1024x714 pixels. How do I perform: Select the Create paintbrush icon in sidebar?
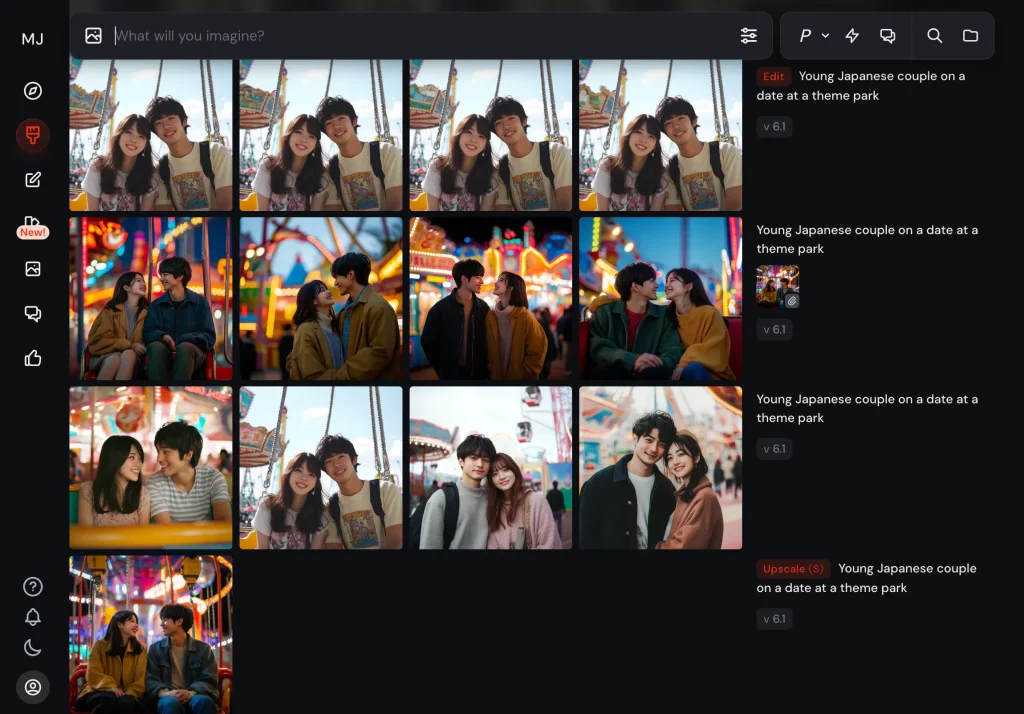pyautogui.click(x=33, y=135)
